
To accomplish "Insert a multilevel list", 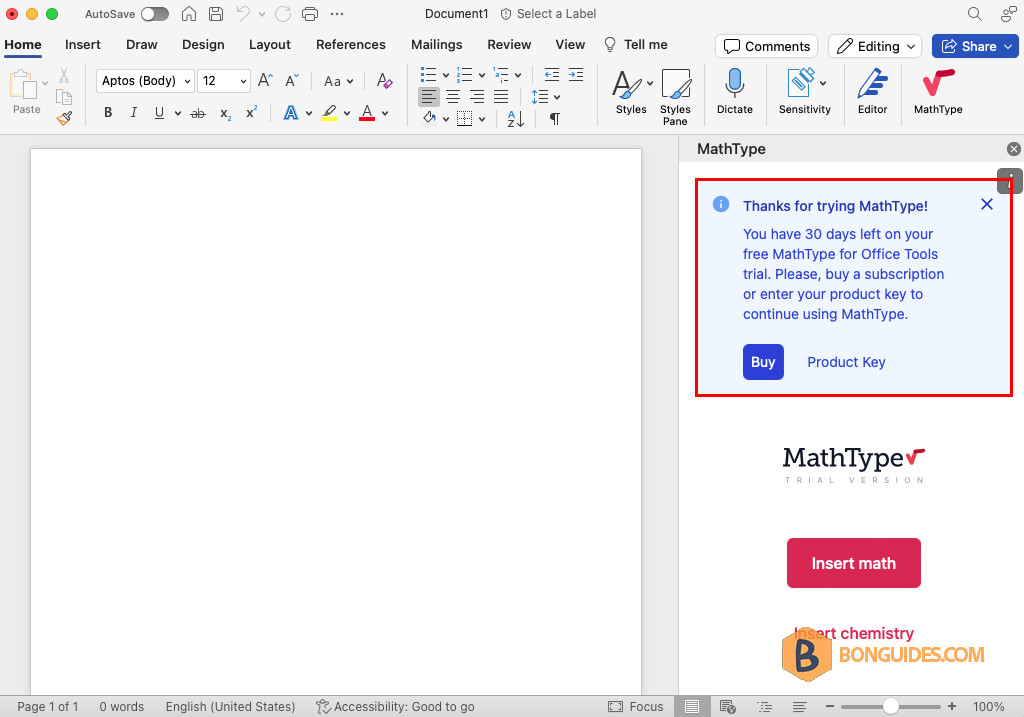I will coord(501,74).
